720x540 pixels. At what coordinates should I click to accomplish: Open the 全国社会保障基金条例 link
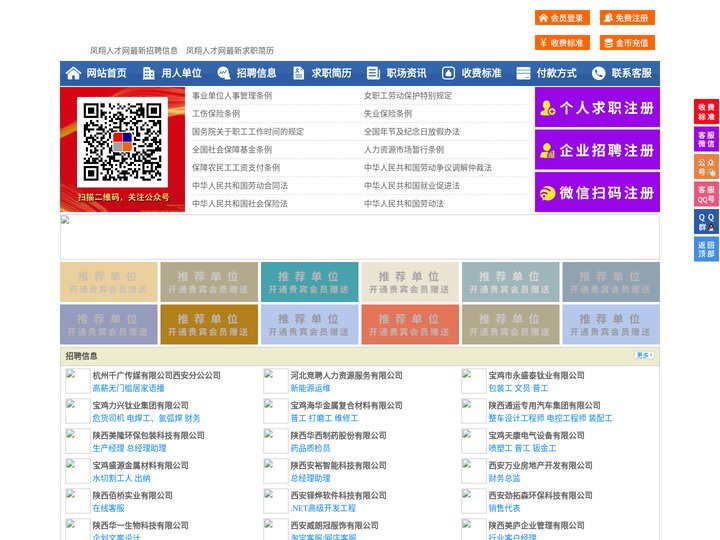pos(232,149)
